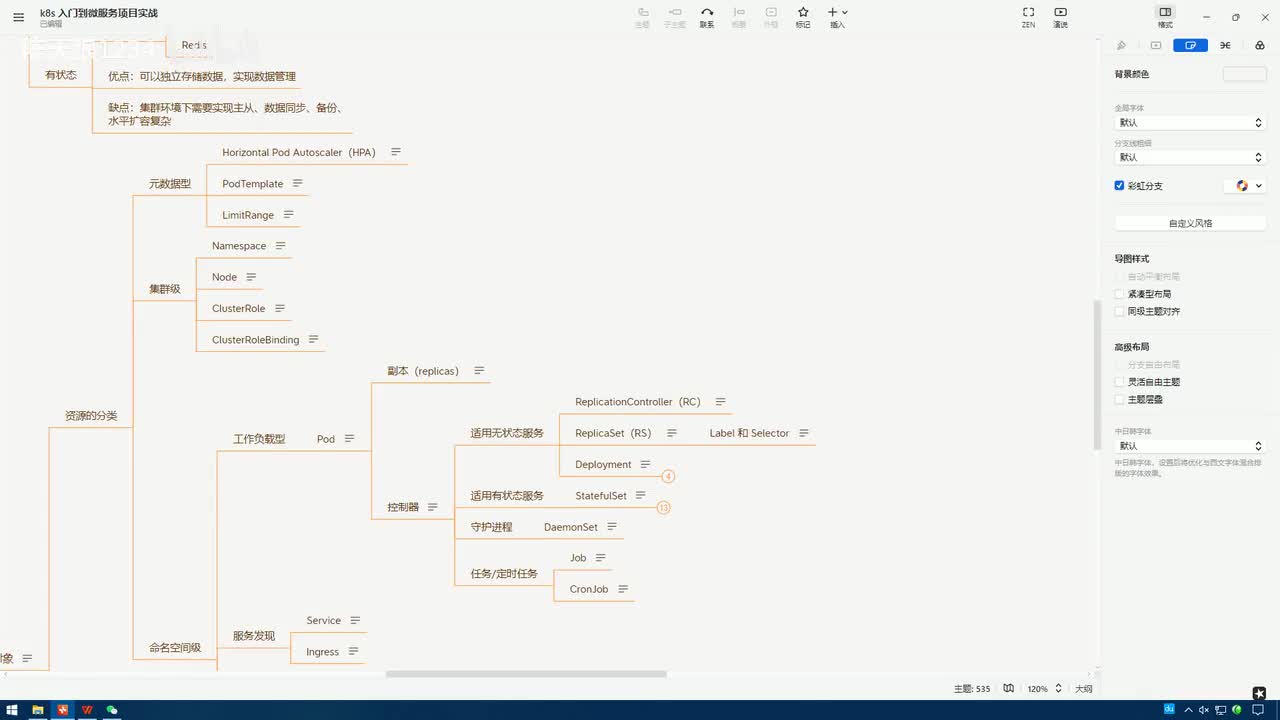The width and height of the screenshot is (1280, 720).
Task: Select the 工作负载型 topic
Action: (259, 439)
